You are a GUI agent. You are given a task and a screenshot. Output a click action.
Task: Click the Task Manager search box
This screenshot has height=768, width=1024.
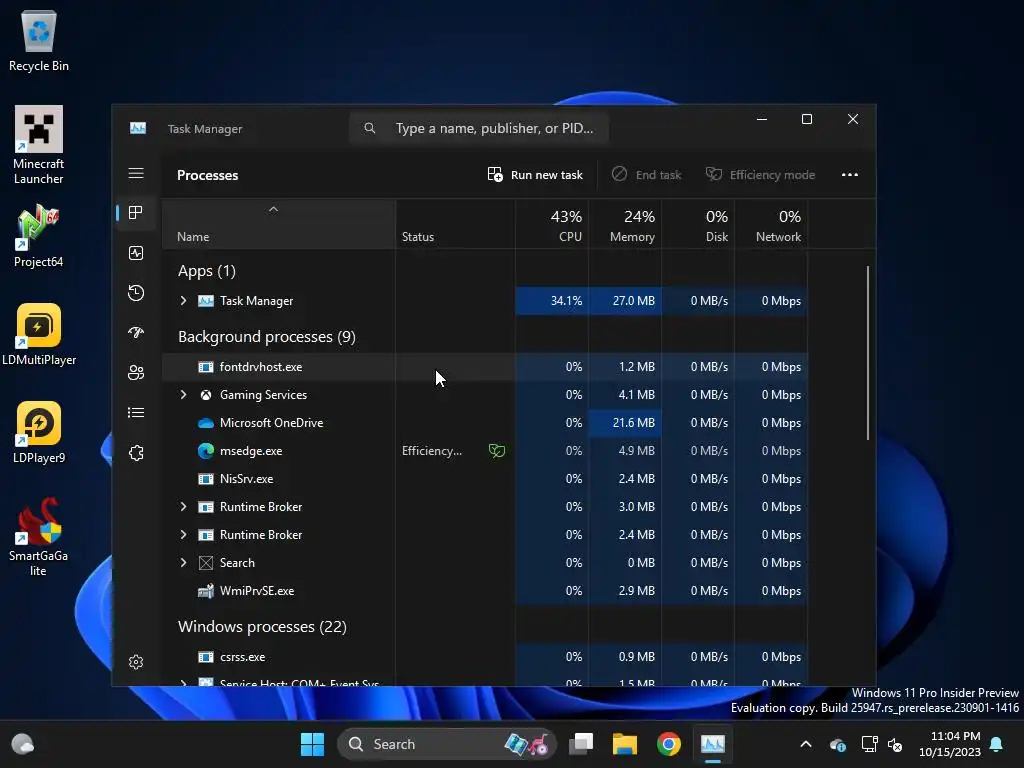coord(479,129)
